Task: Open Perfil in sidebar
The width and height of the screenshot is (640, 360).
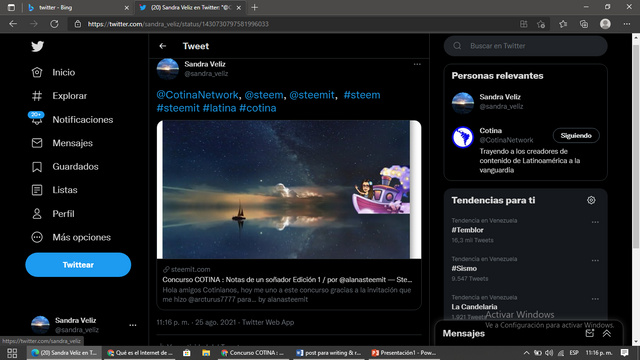Action: (53, 214)
